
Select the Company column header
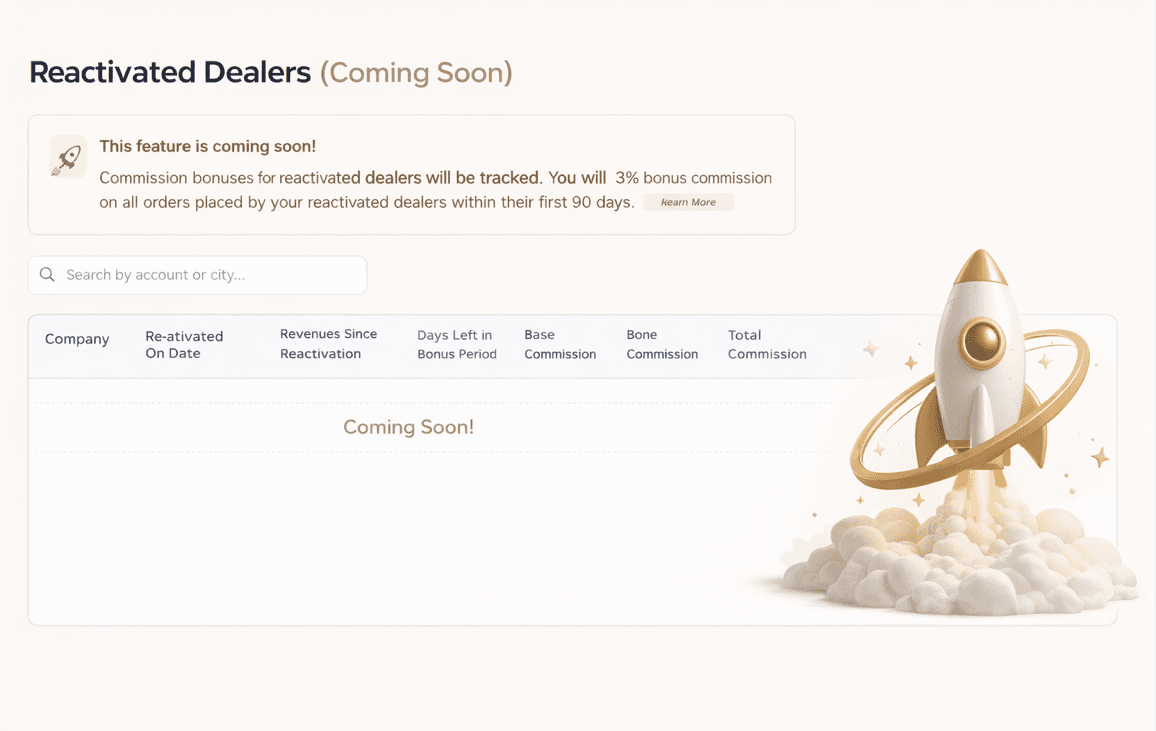(x=77, y=339)
